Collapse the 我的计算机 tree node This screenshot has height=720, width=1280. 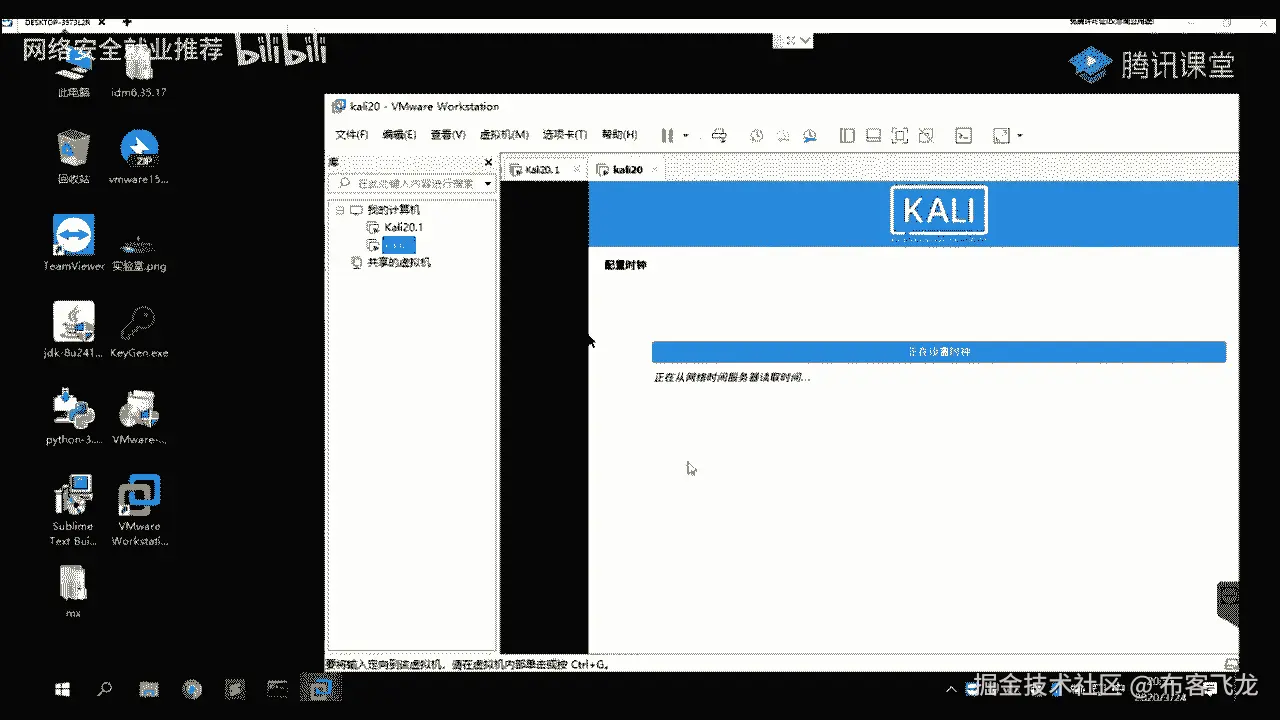click(x=339, y=210)
